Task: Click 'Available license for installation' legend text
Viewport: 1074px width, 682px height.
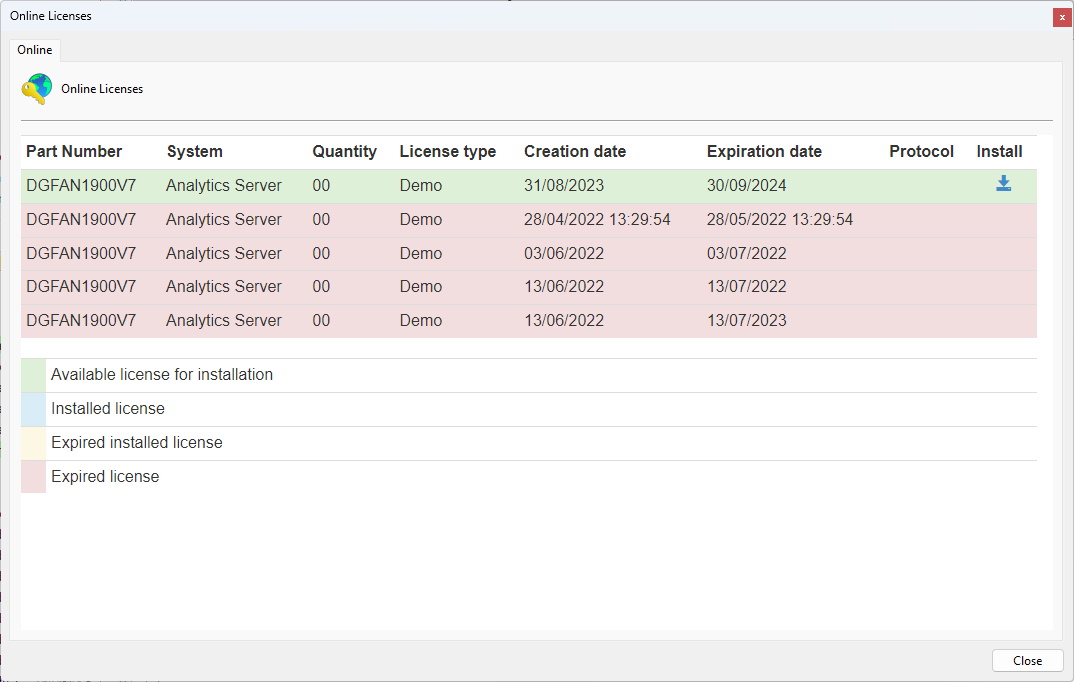Action: click(162, 375)
